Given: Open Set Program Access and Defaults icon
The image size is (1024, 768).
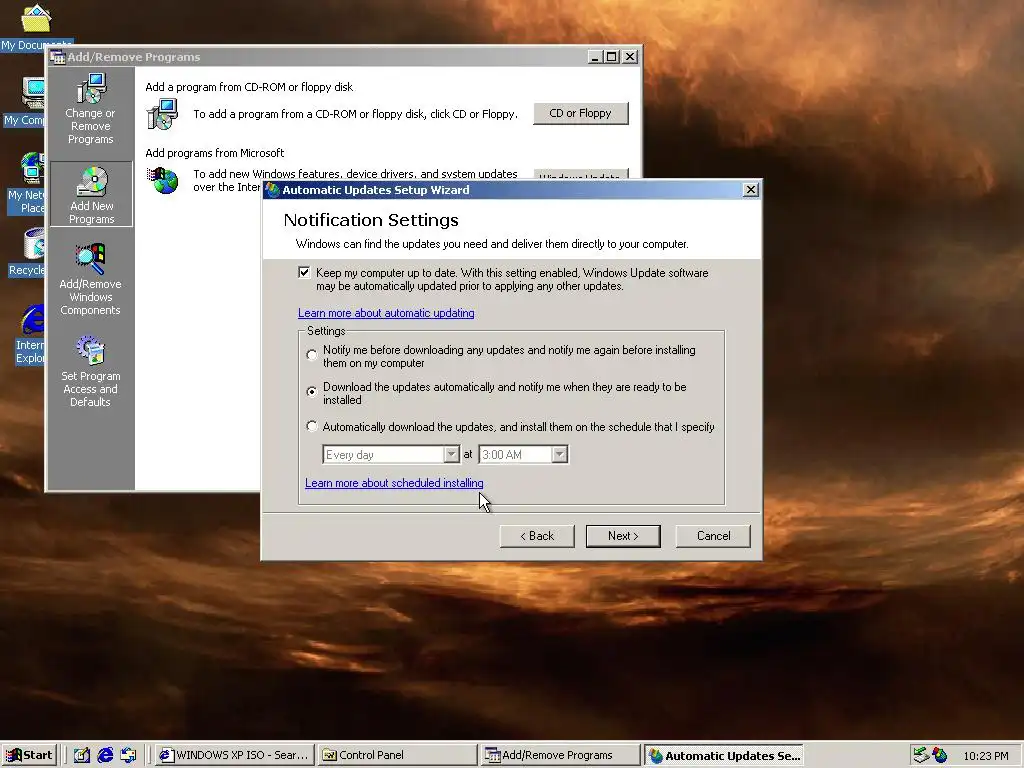Looking at the screenshot, I should (x=90, y=351).
